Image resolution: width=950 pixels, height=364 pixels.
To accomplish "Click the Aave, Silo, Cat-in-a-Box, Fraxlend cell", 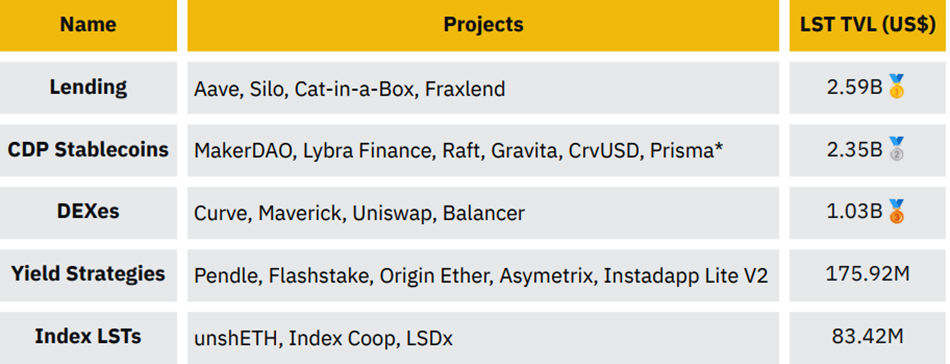I will coord(483,88).
